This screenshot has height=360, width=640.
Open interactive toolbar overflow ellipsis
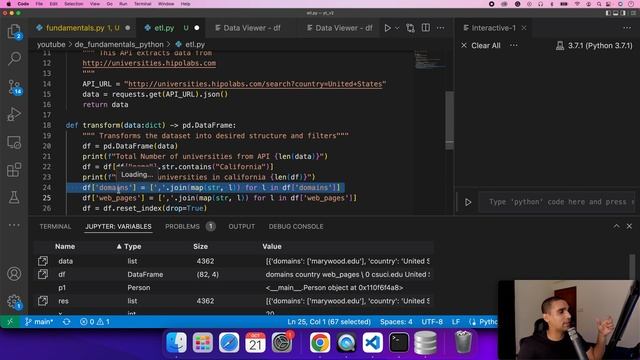pyautogui.click(x=514, y=45)
